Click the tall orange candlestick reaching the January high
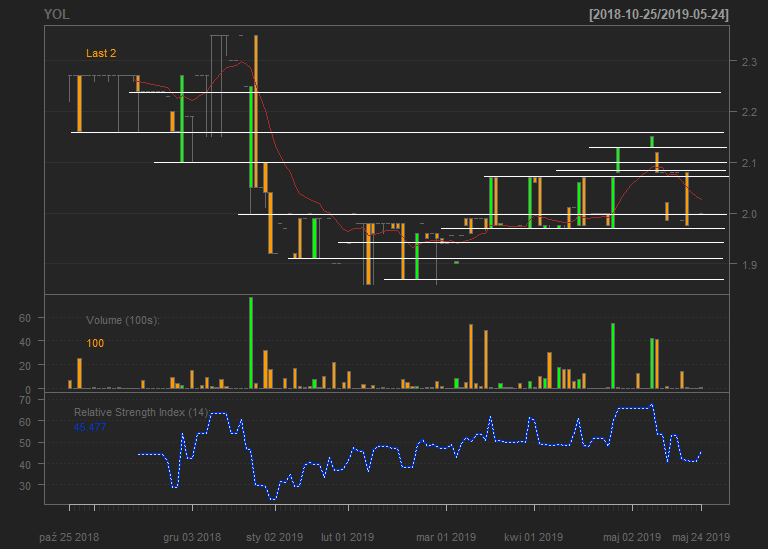Screen dimensions: 768x549 pyautogui.click(x=256, y=111)
